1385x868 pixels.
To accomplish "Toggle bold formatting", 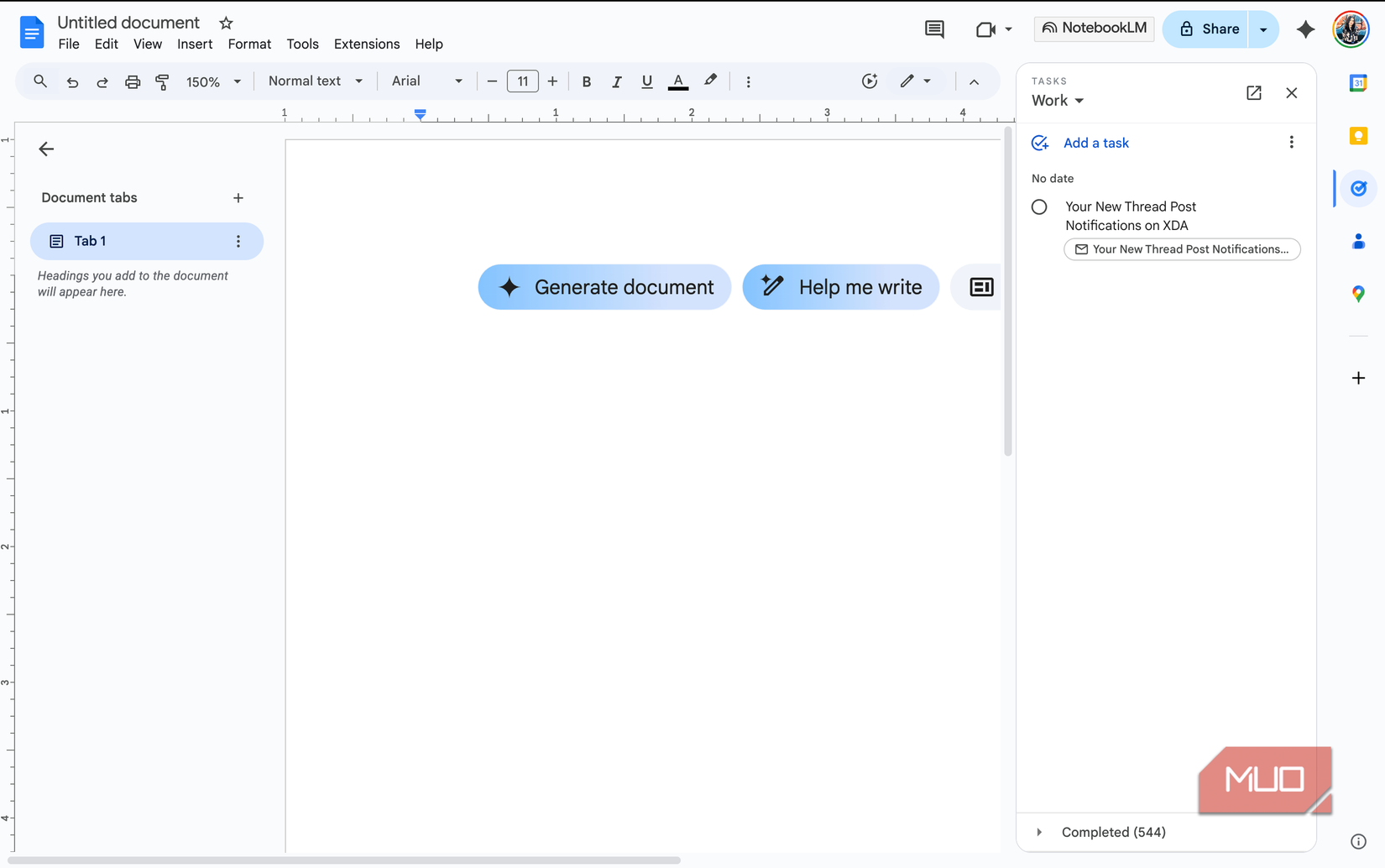I will click(586, 81).
